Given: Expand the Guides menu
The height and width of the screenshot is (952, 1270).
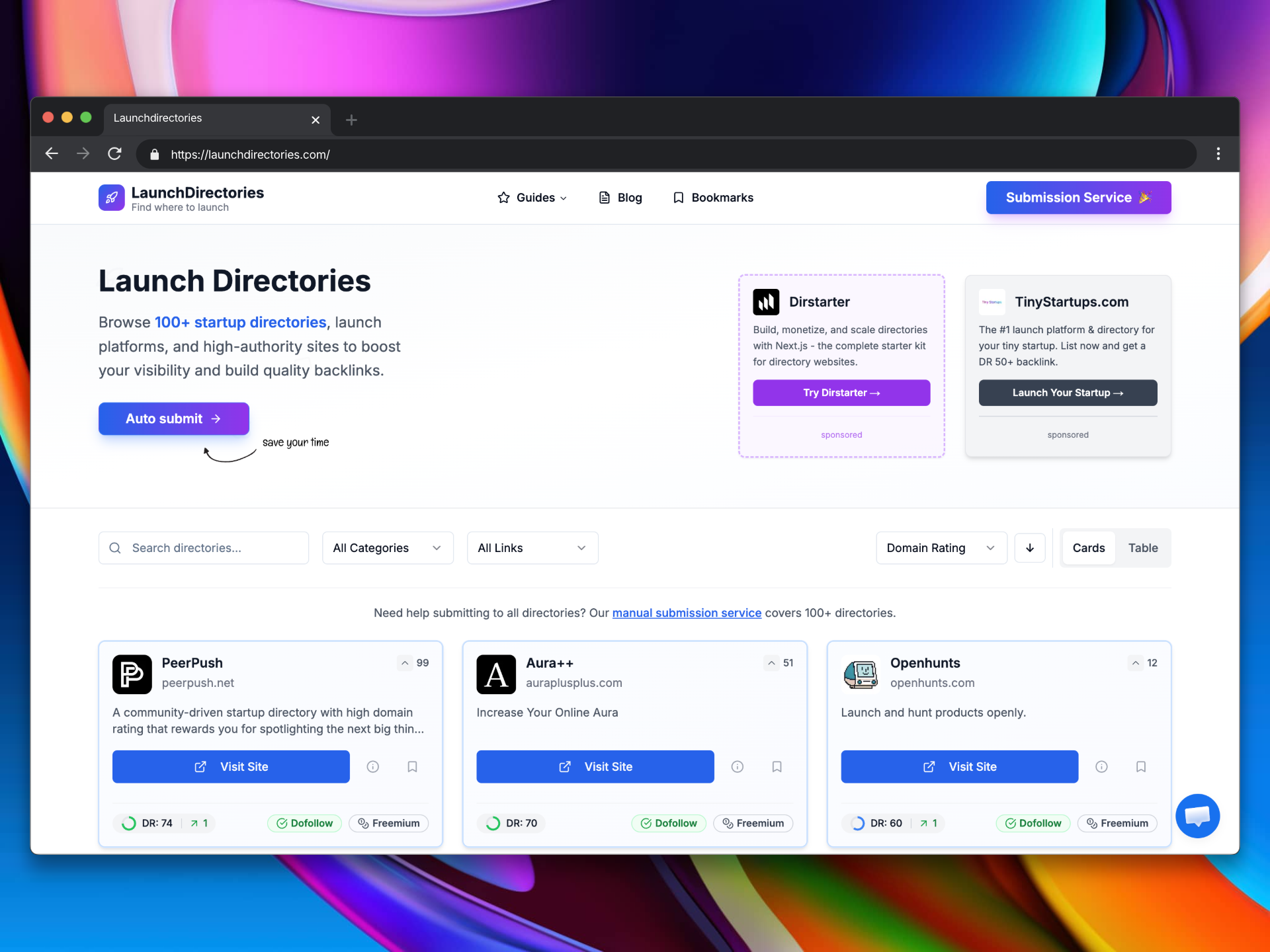Looking at the screenshot, I should coord(532,198).
